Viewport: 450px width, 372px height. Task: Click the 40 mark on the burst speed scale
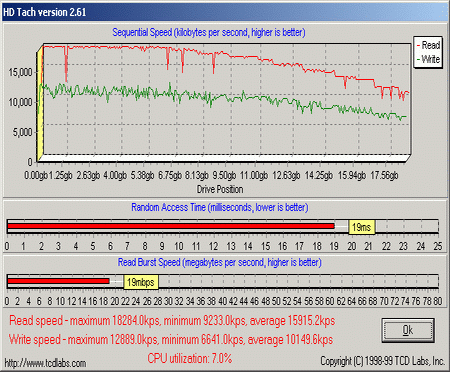(222, 301)
